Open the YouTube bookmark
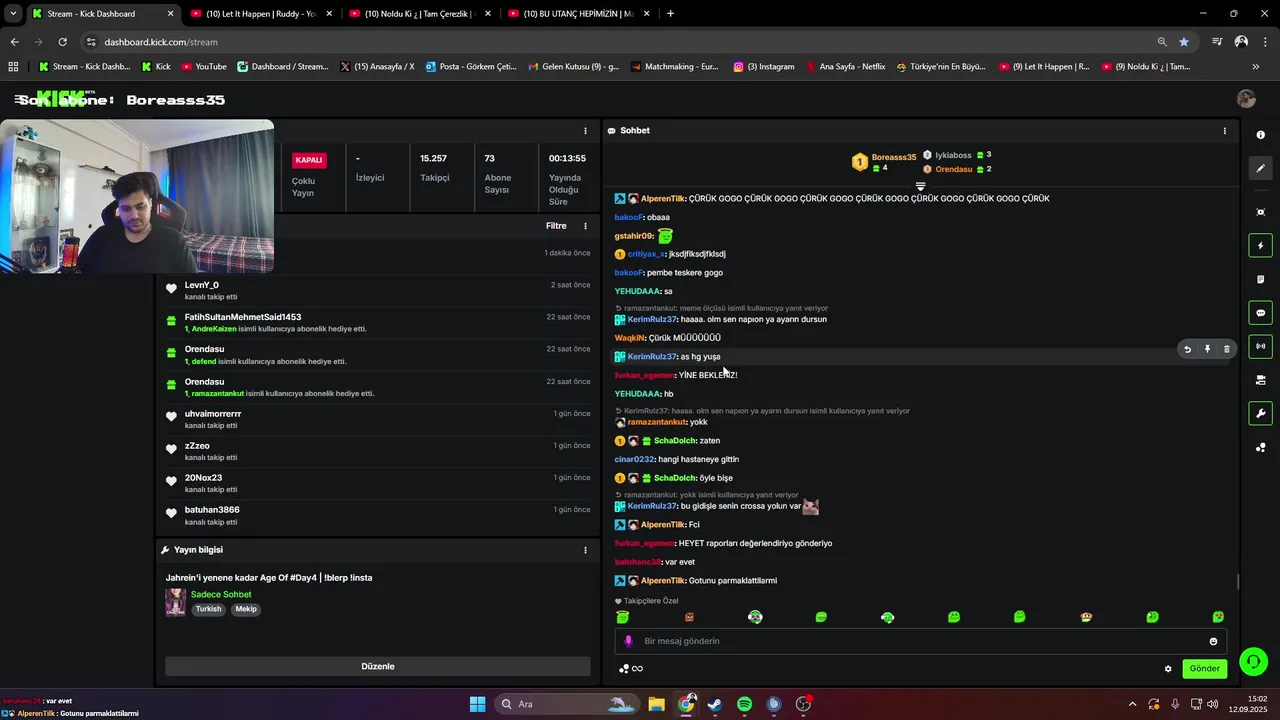This screenshot has height=720, width=1280. pos(203,67)
